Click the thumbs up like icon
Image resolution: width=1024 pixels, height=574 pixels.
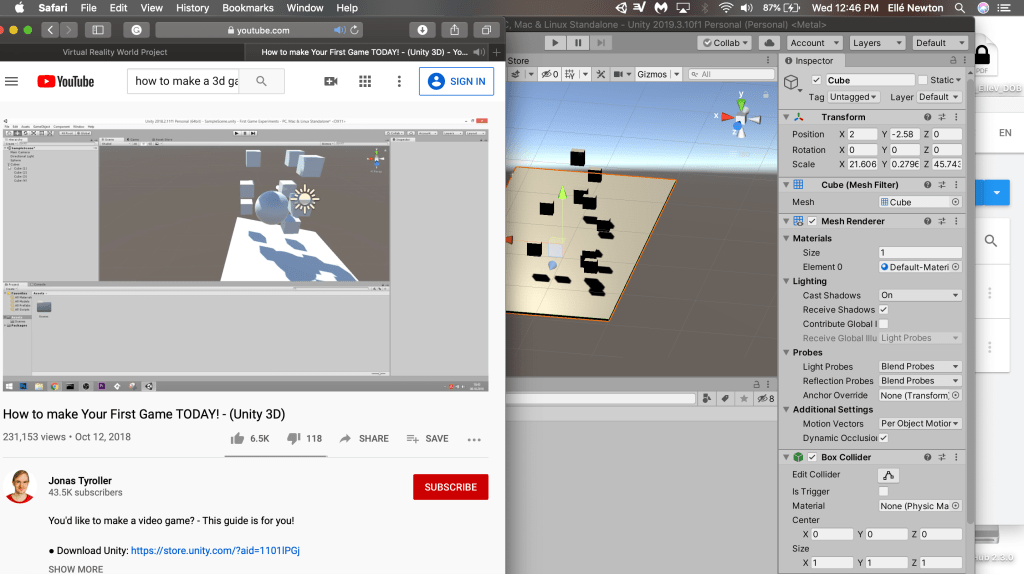coord(237,438)
